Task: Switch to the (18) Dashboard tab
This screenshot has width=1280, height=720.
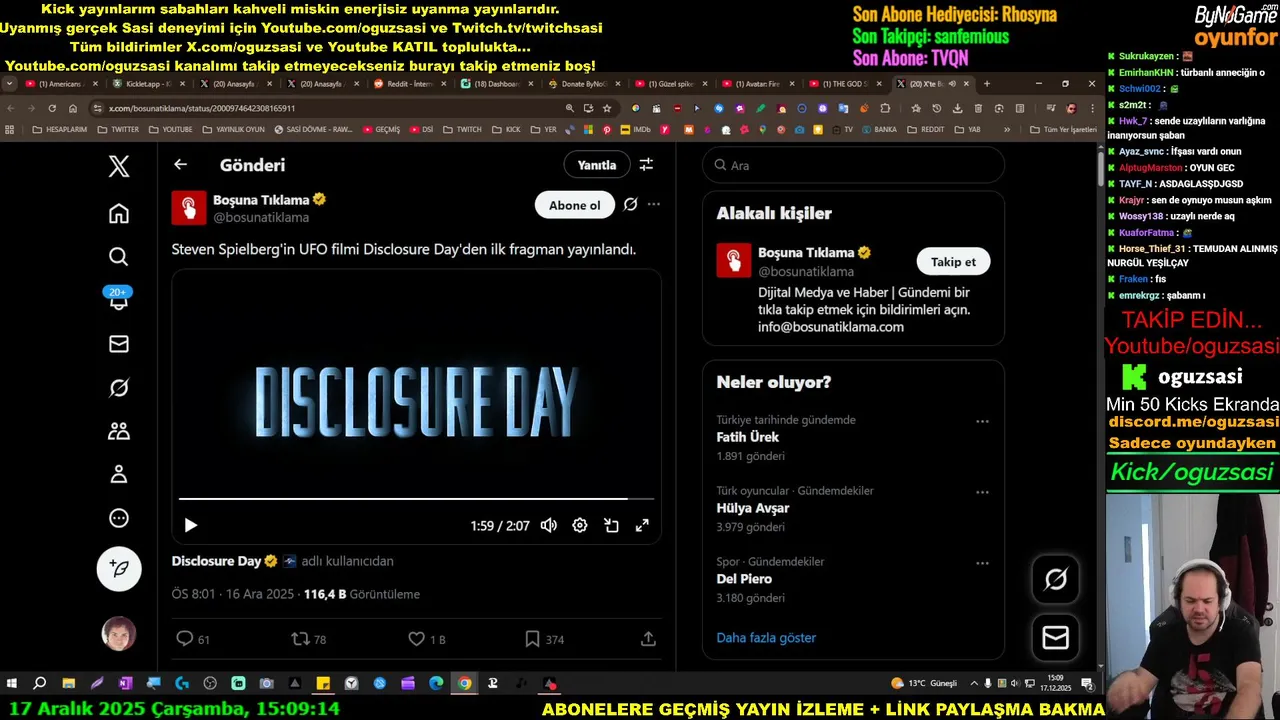Action: tap(496, 84)
